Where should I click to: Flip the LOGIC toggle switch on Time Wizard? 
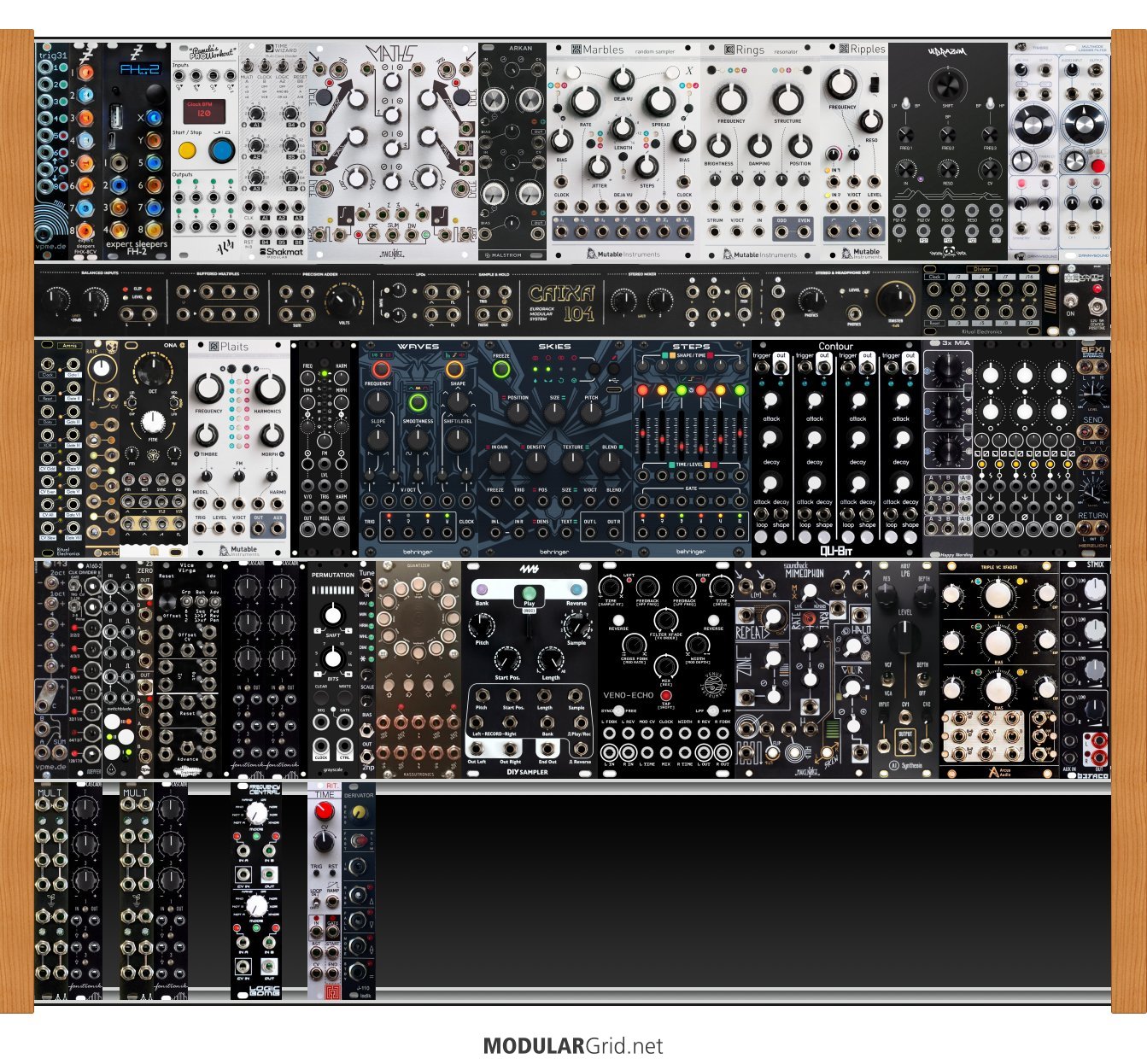pyautogui.click(x=283, y=64)
